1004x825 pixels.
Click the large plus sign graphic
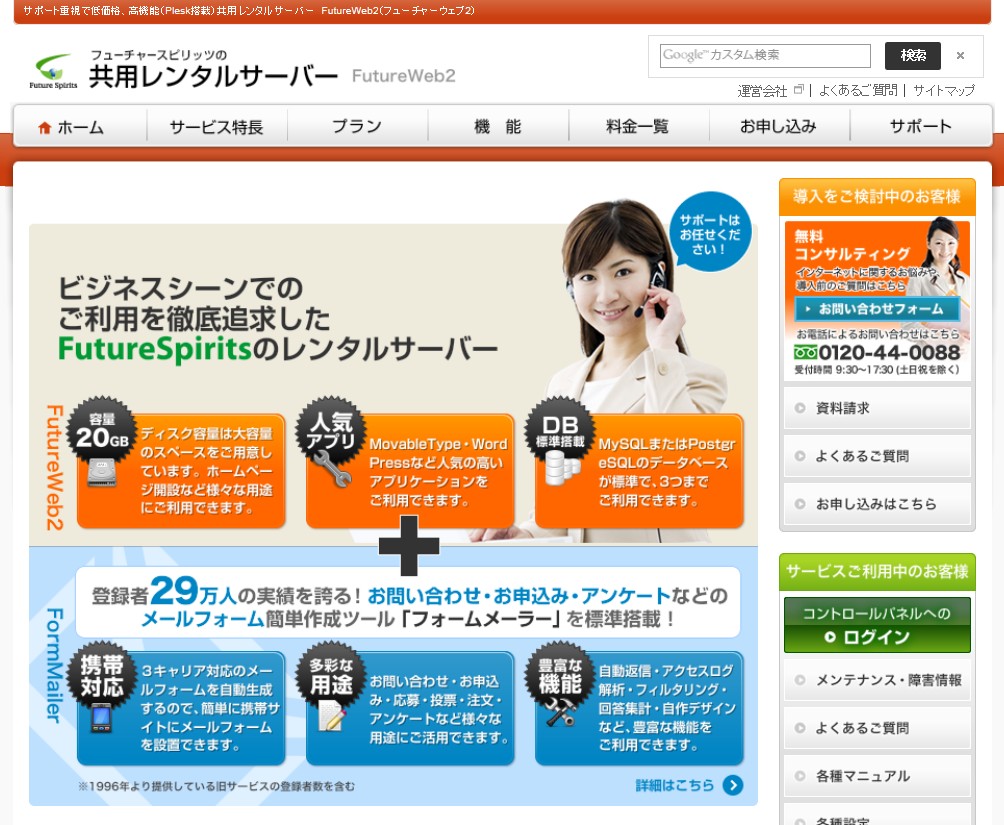(x=409, y=546)
